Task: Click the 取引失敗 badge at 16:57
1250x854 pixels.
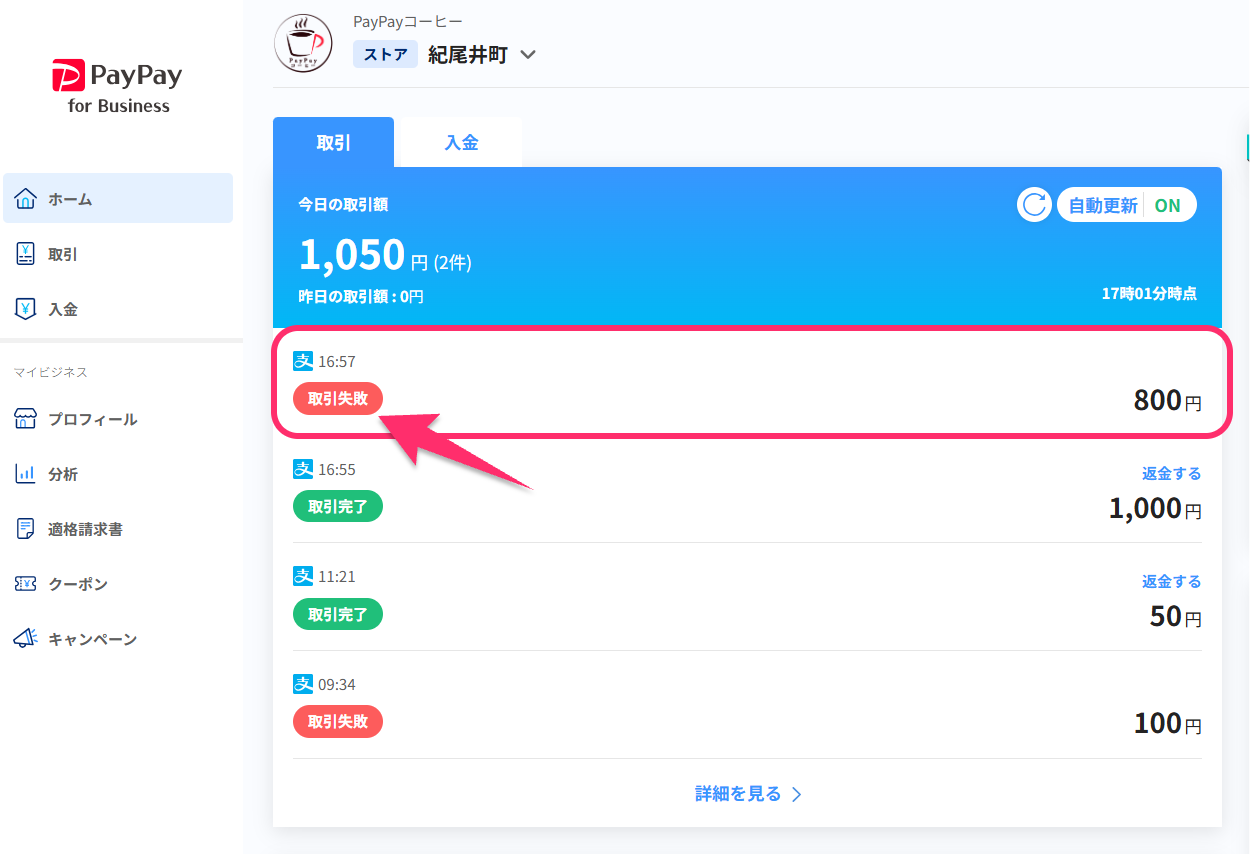Action: click(x=338, y=398)
